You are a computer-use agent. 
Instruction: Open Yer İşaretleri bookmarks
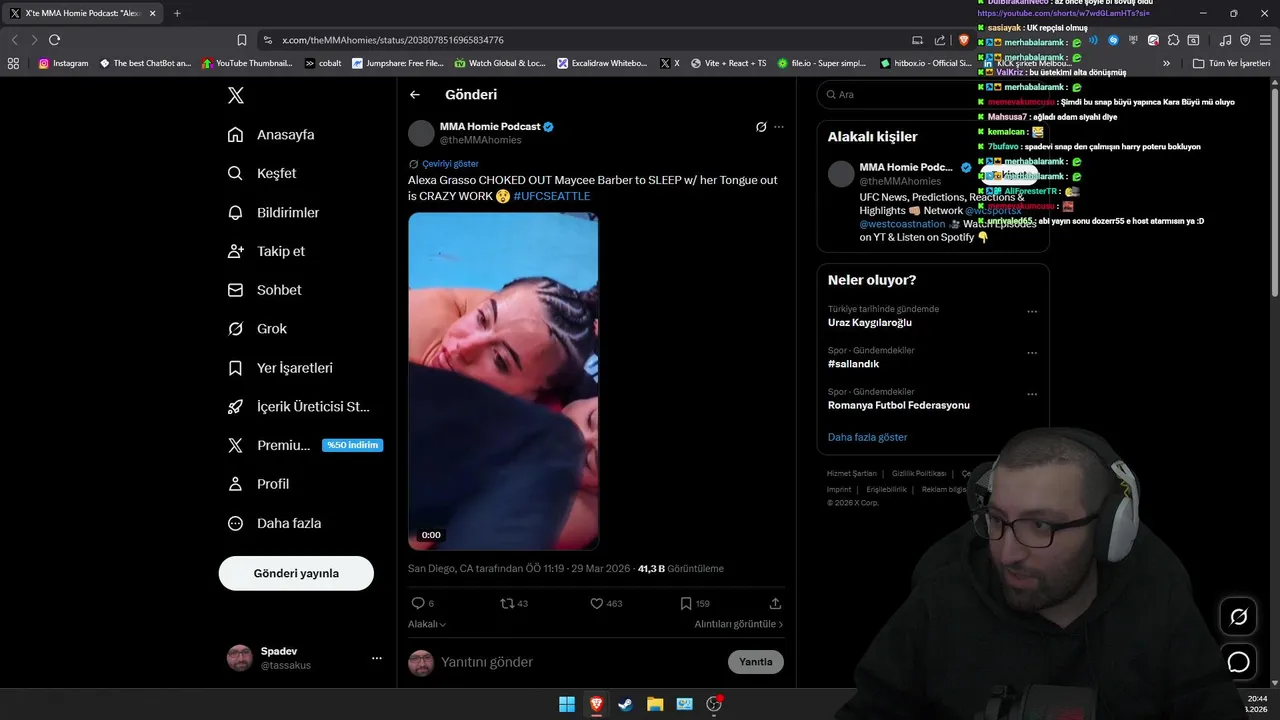click(280, 367)
